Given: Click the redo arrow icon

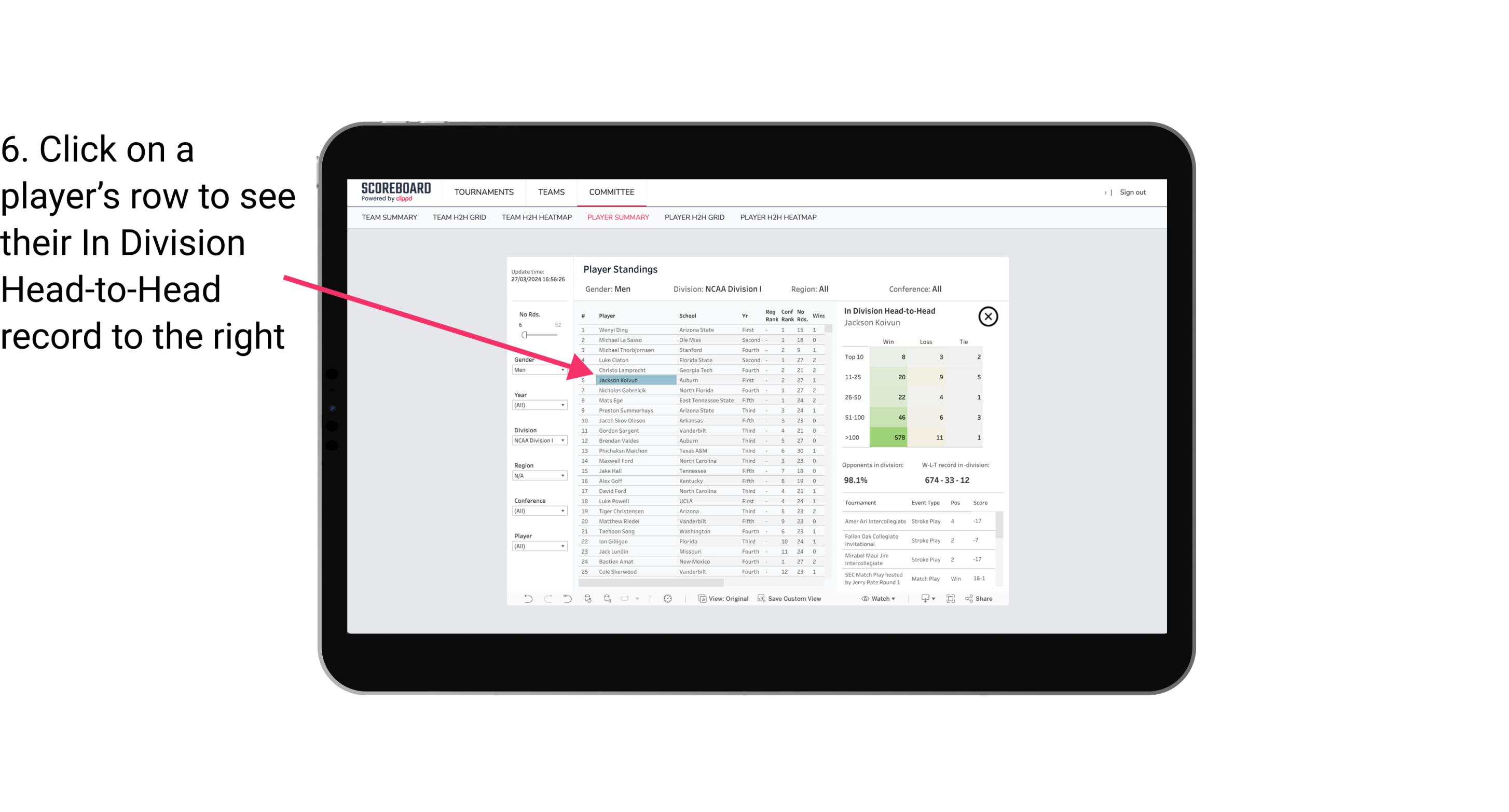Looking at the screenshot, I should pyautogui.click(x=549, y=600).
